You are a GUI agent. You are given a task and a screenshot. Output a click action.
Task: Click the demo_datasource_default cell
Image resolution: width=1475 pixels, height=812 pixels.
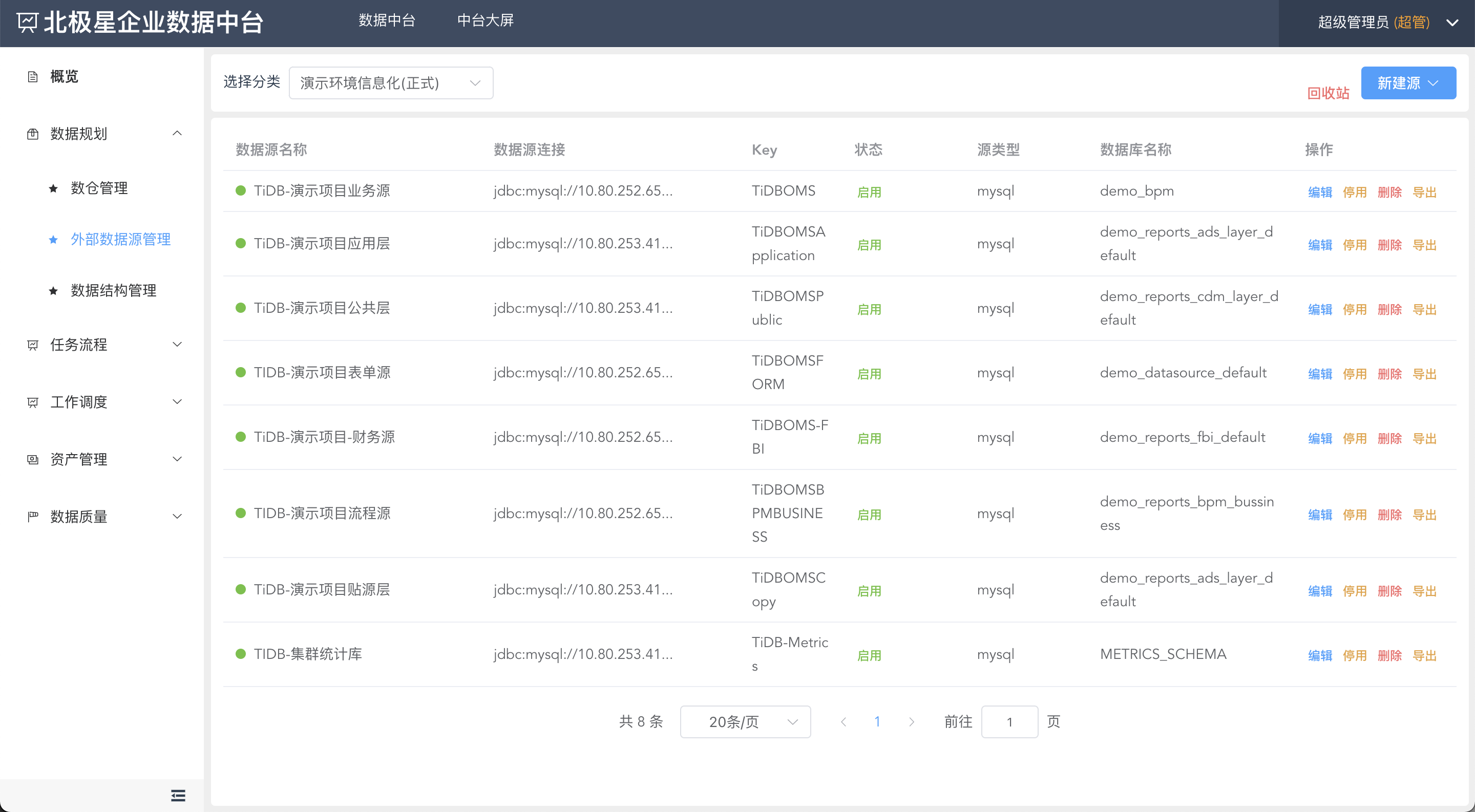coord(1183,373)
